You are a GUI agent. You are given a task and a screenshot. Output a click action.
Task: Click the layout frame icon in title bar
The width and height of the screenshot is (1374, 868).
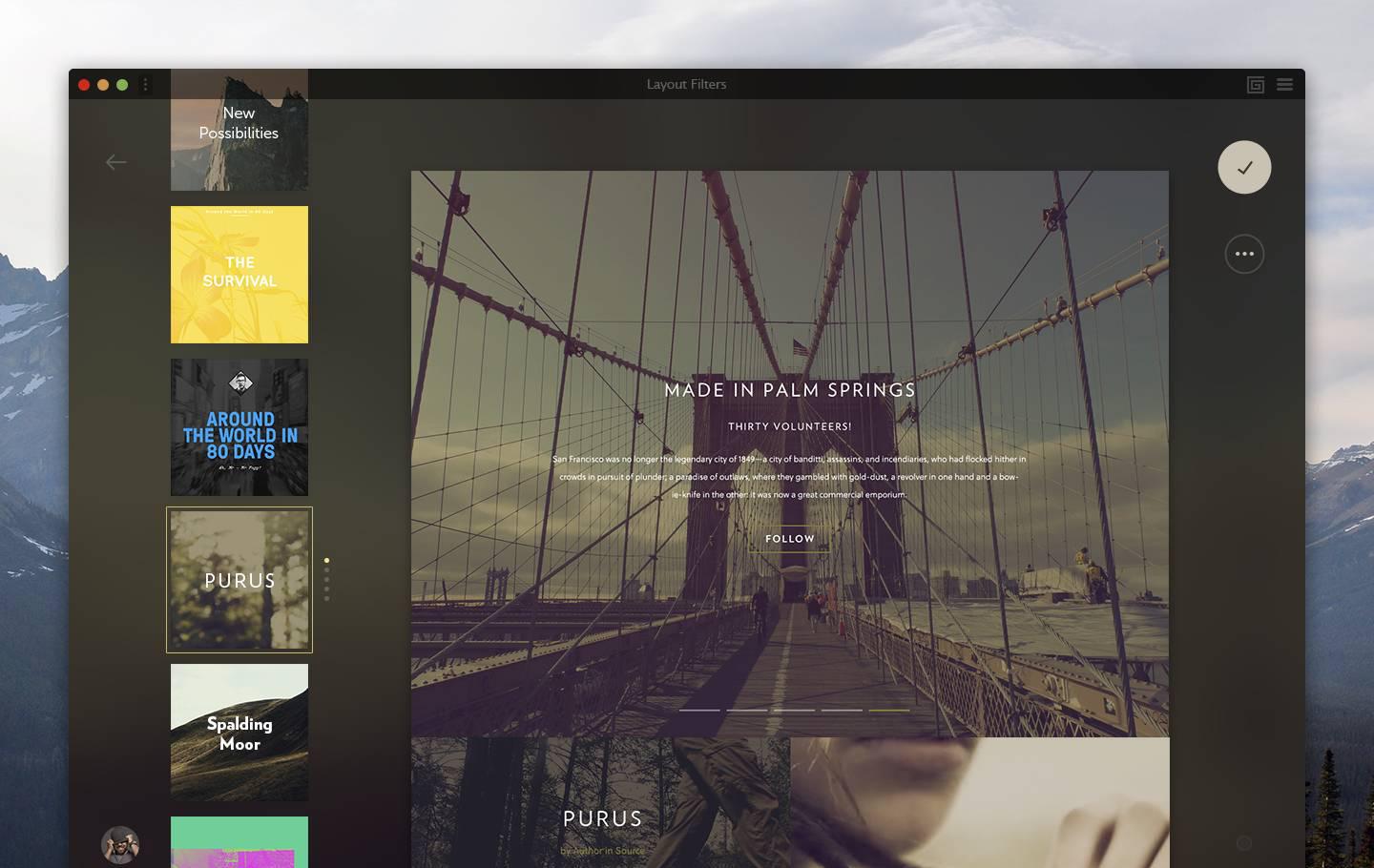pos(1256,85)
